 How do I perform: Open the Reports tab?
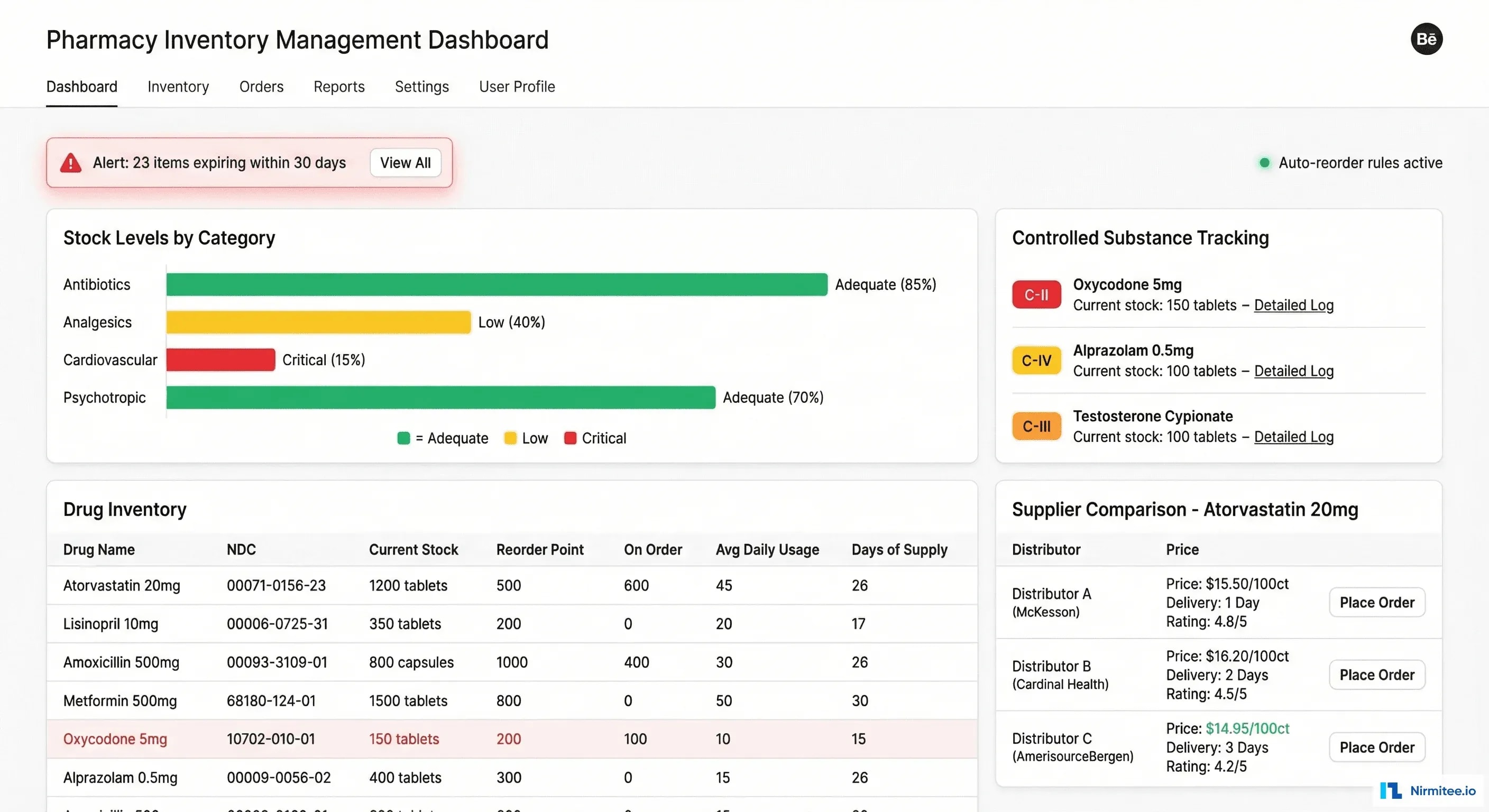click(x=339, y=87)
